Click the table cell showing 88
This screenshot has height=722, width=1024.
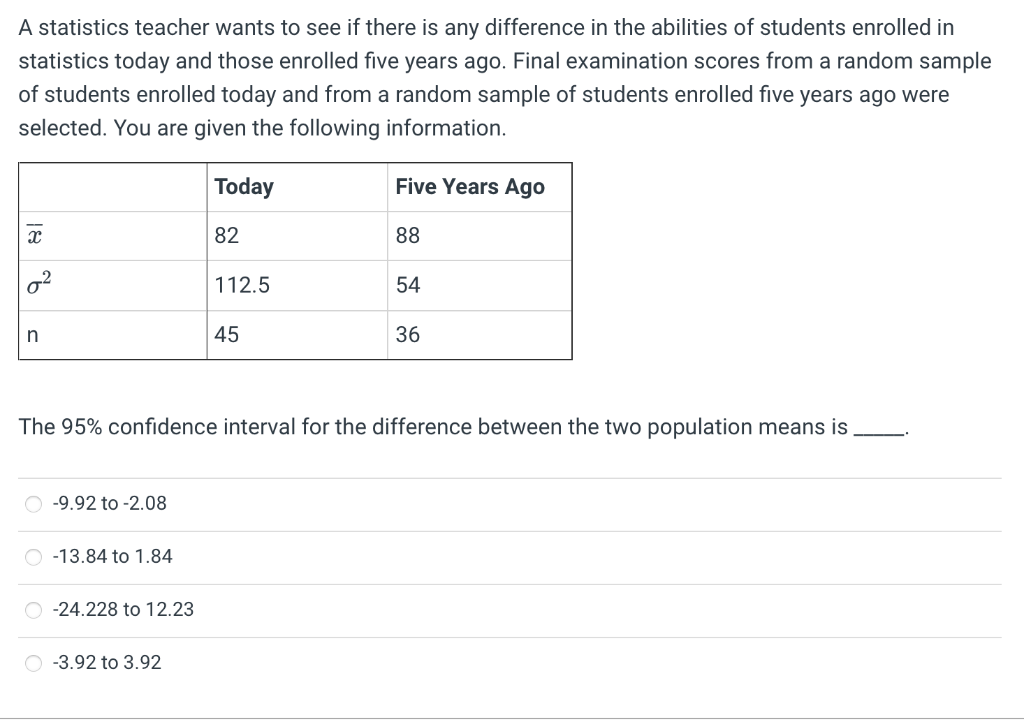(x=479, y=236)
